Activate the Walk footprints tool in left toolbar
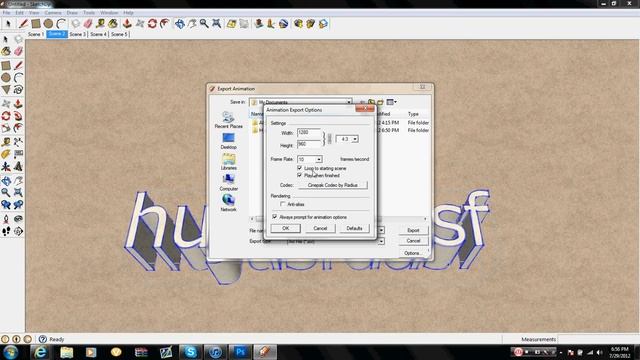This screenshot has height=360, width=640. pos(6,231)
